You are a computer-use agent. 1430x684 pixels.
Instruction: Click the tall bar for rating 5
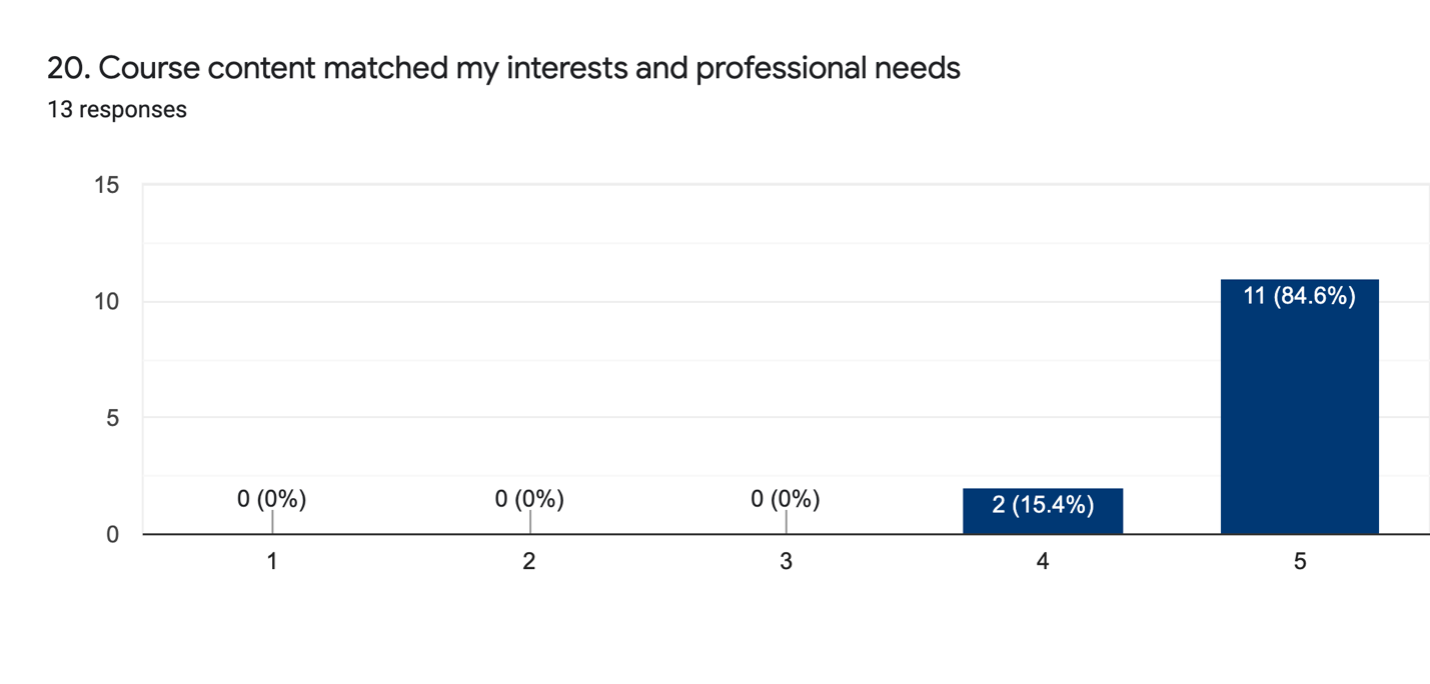1299,420
